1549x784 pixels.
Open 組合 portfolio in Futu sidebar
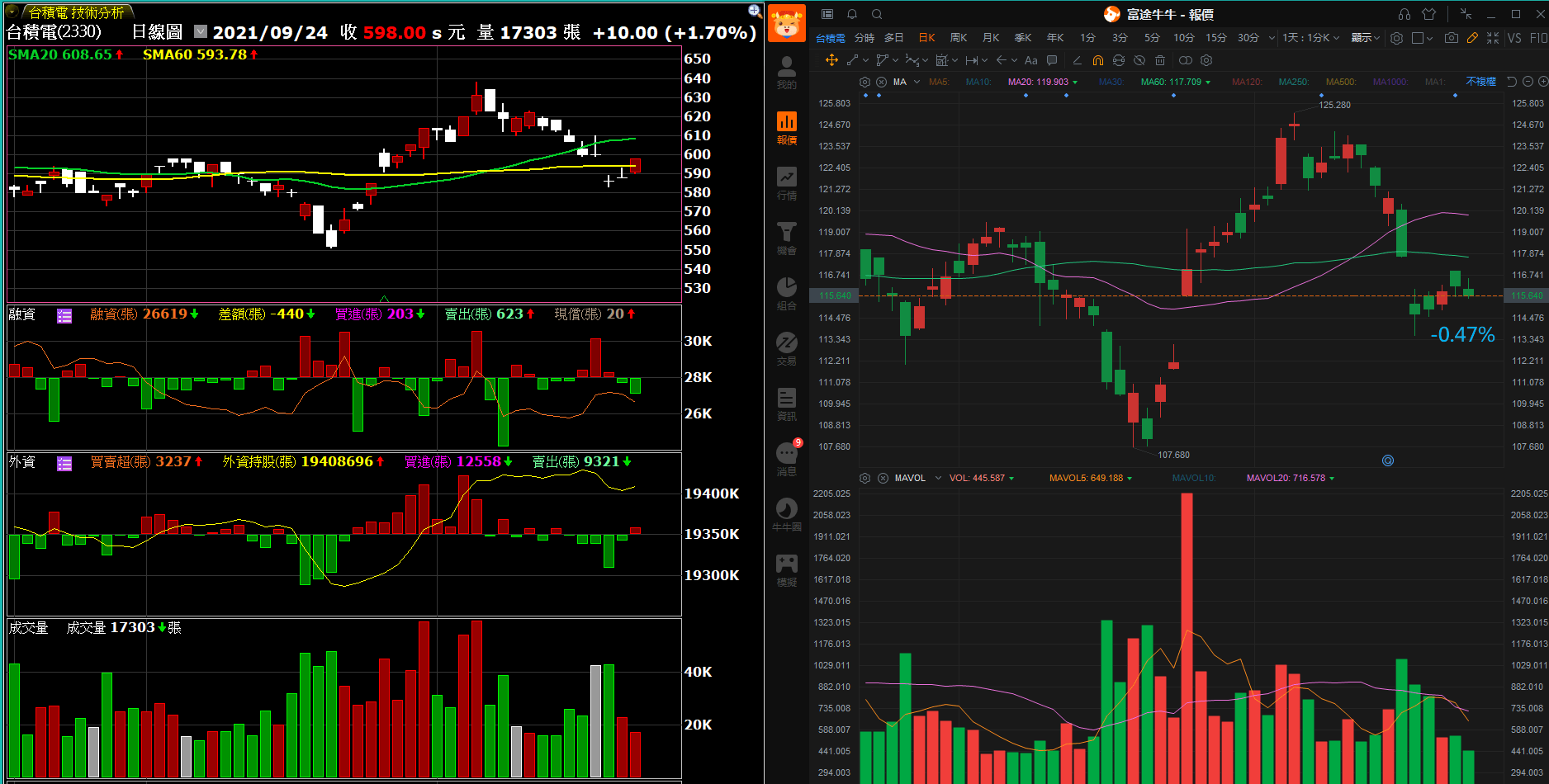[787, 294]
